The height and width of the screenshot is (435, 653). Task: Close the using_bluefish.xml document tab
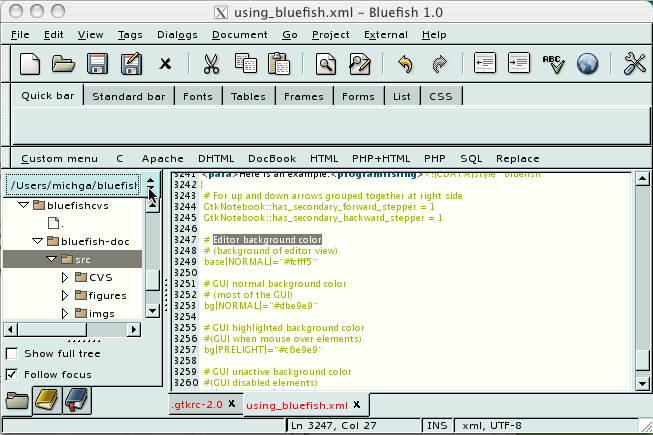pyautogui.click(x=357, y=405)
